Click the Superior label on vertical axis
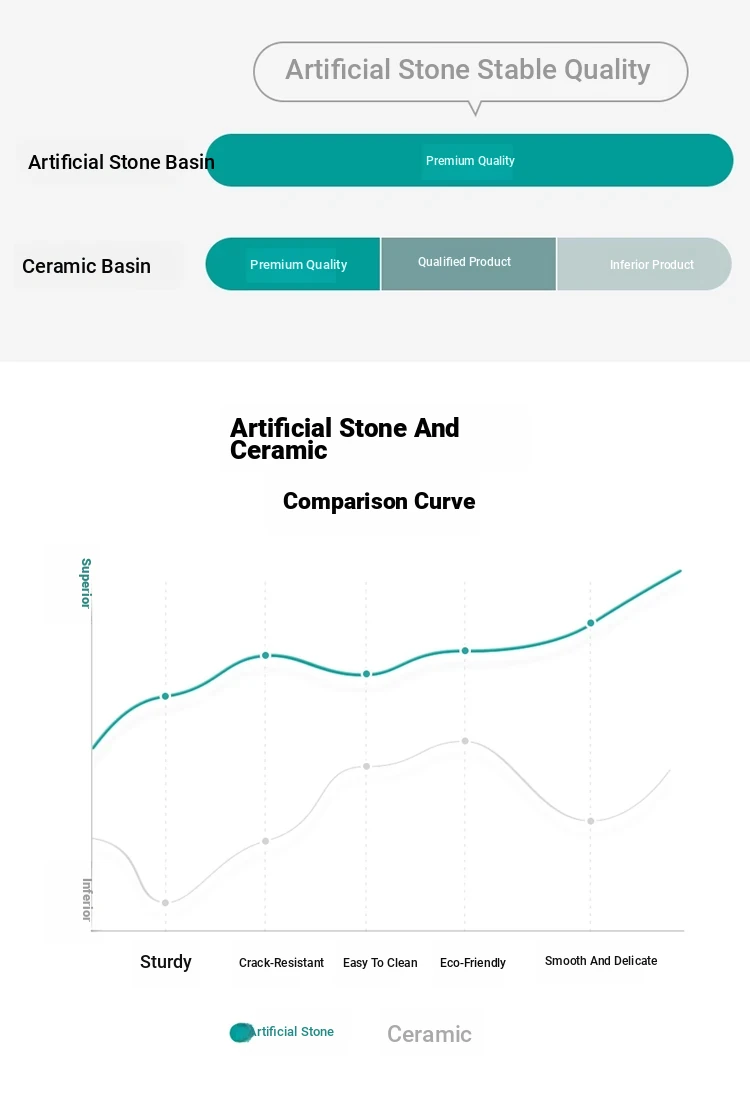This screenshot has height=1095, width=750. pyautogui.click(x=86, y=583)
